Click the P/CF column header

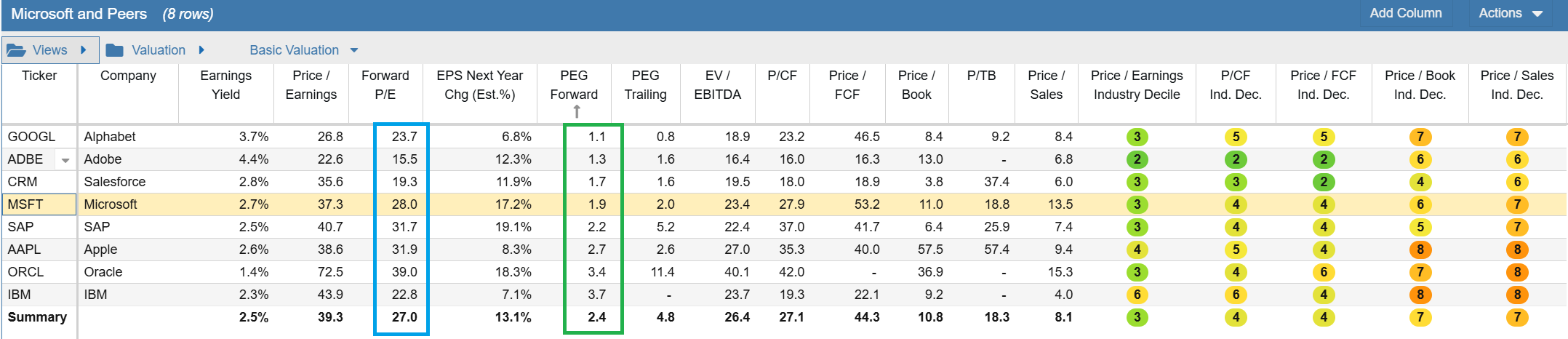pyautogui.click(x=782, y=76)
